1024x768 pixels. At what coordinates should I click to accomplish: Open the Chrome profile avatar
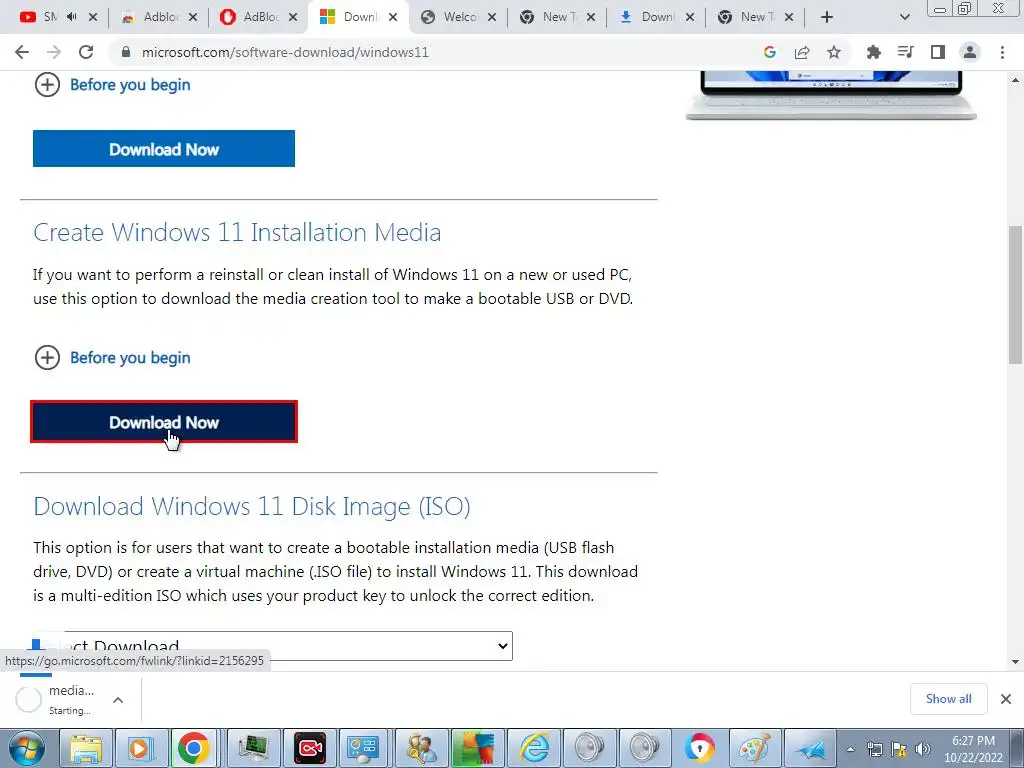pos(970,52)
